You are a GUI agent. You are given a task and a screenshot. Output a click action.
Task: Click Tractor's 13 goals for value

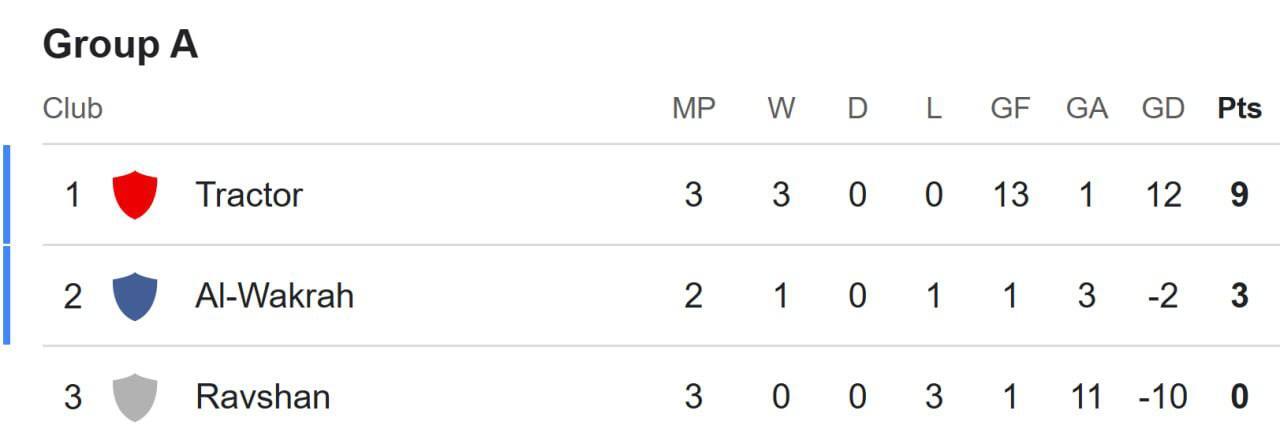click(x=1010, y=194)
